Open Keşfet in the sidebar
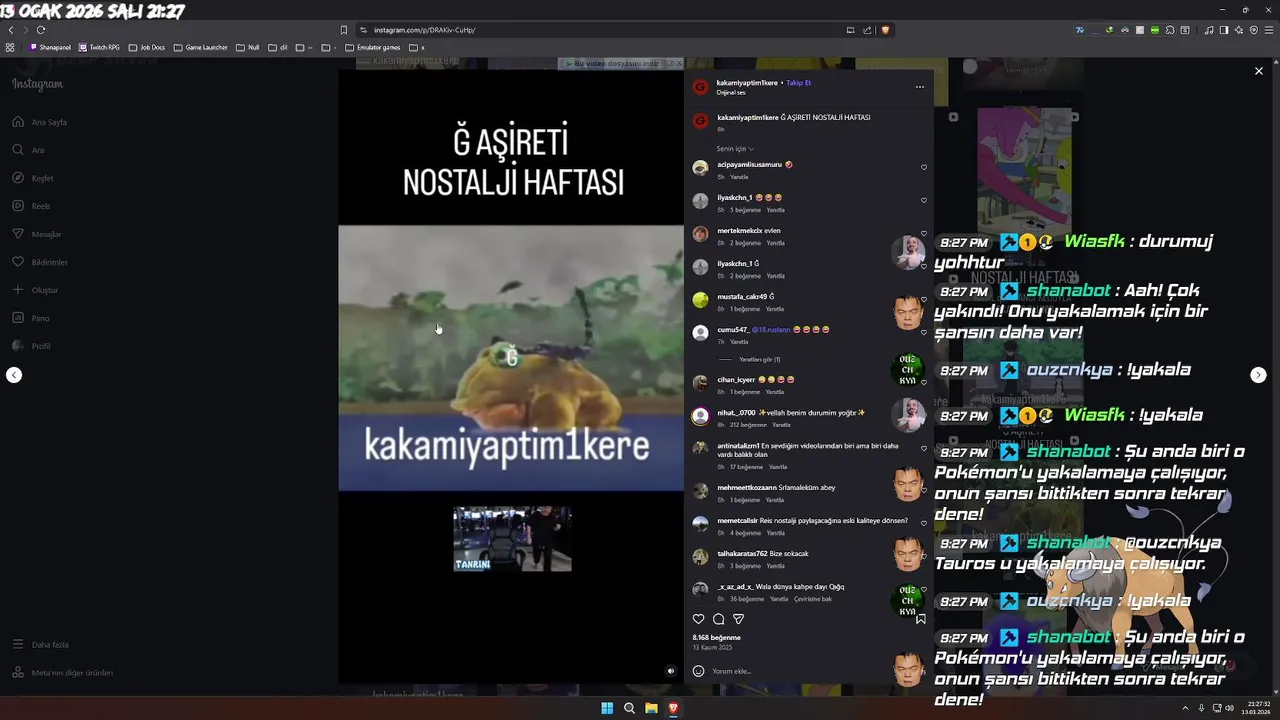Image resolution: width=1280 pixels, height=720 pixels. [33, 178]
